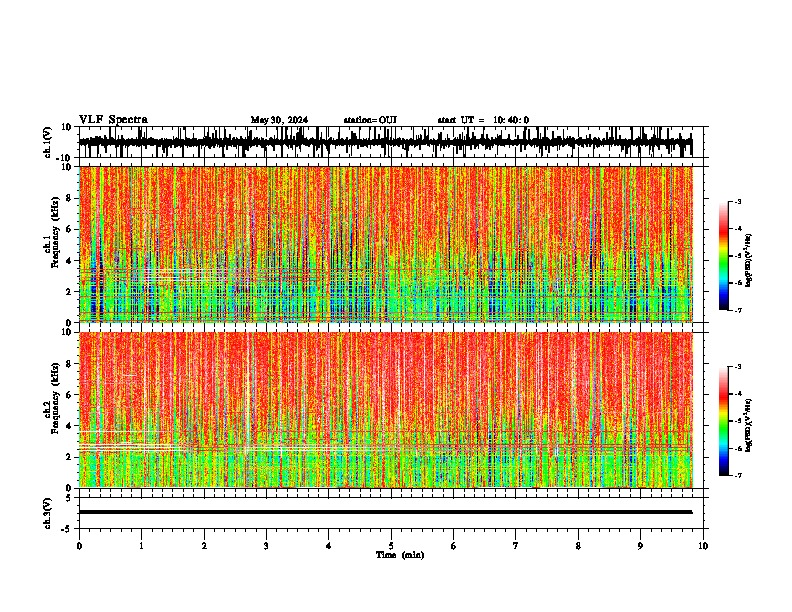Click time-axis tick label "9"

click(640, 546)
